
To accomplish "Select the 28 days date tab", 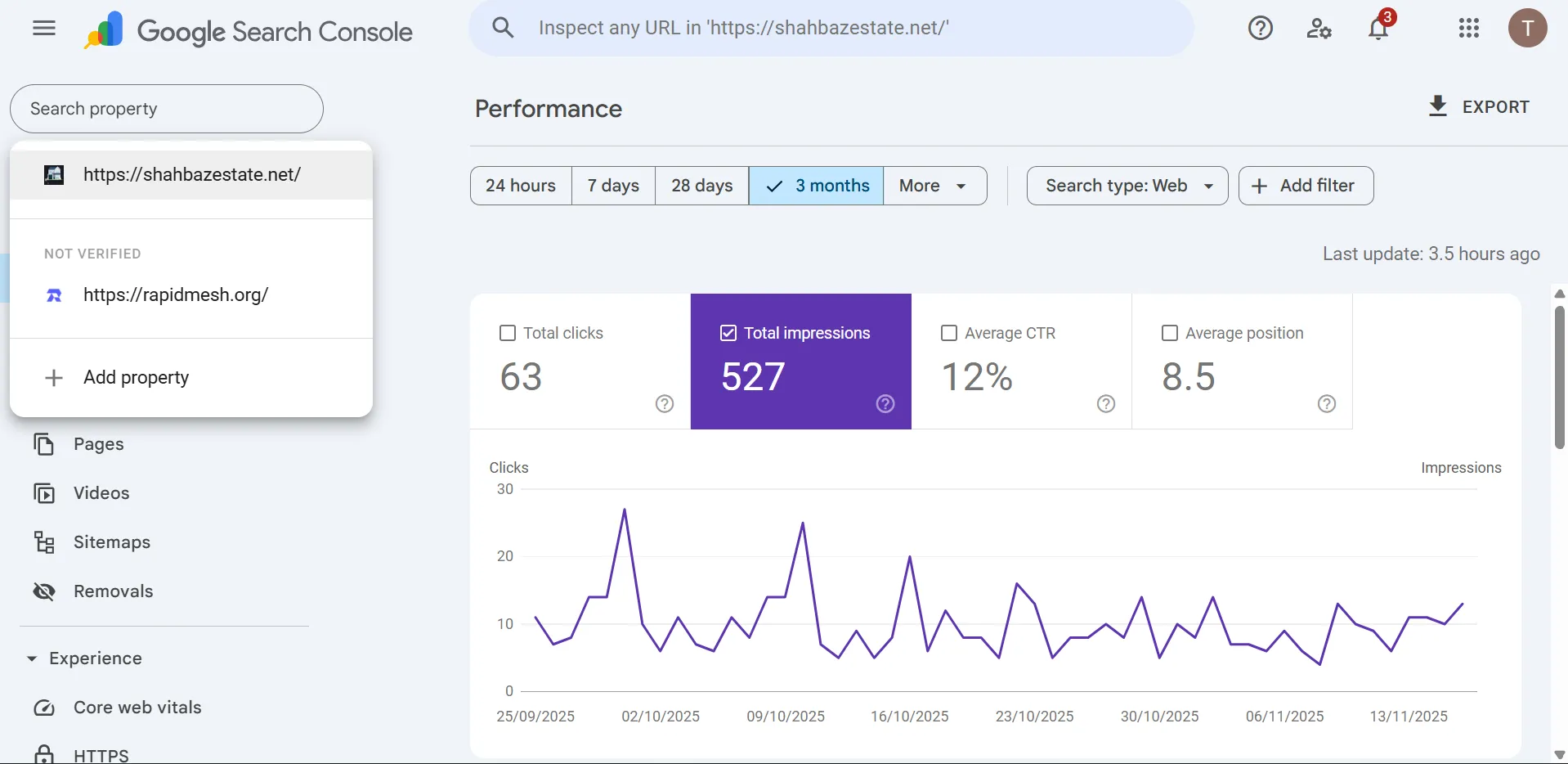I will pos(701,186).
